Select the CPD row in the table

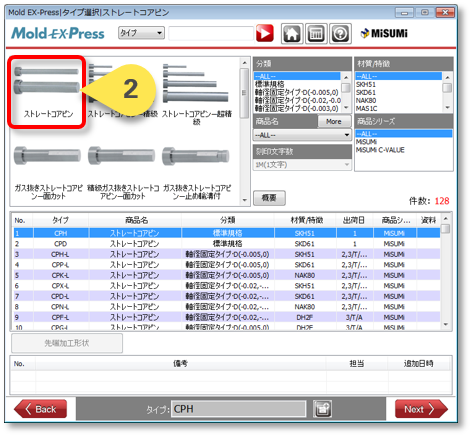[227, 244]
